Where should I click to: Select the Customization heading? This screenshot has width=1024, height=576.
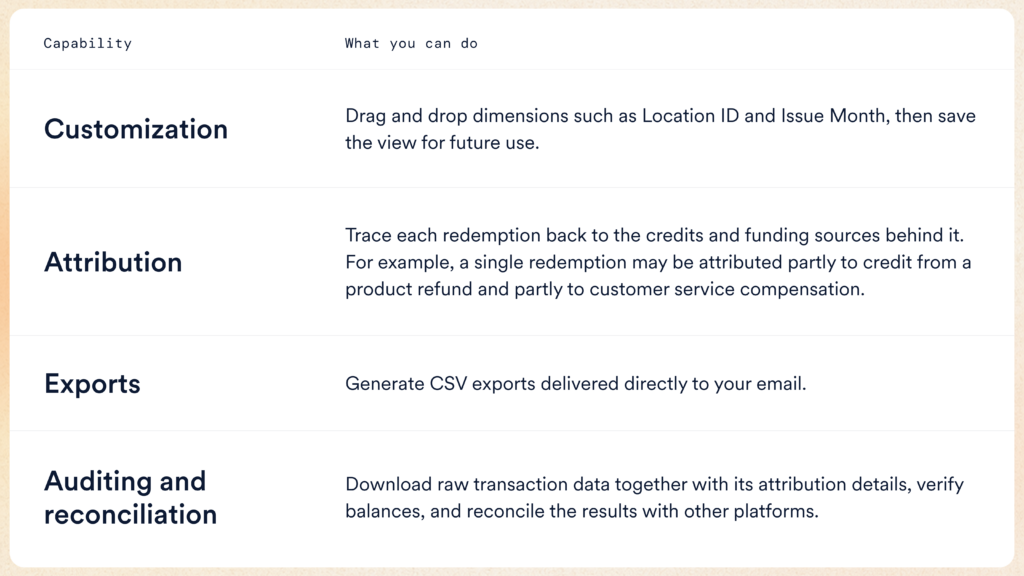pos(136,129)
